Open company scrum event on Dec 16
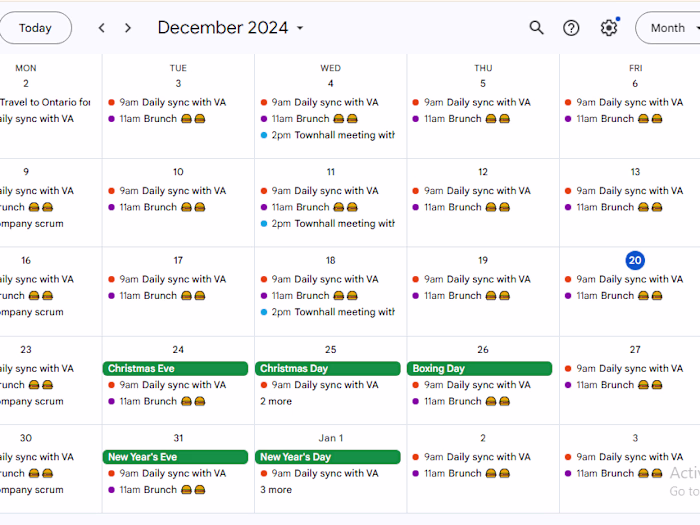The width and height of the screenshot is (700, 525). coord(32,312)
